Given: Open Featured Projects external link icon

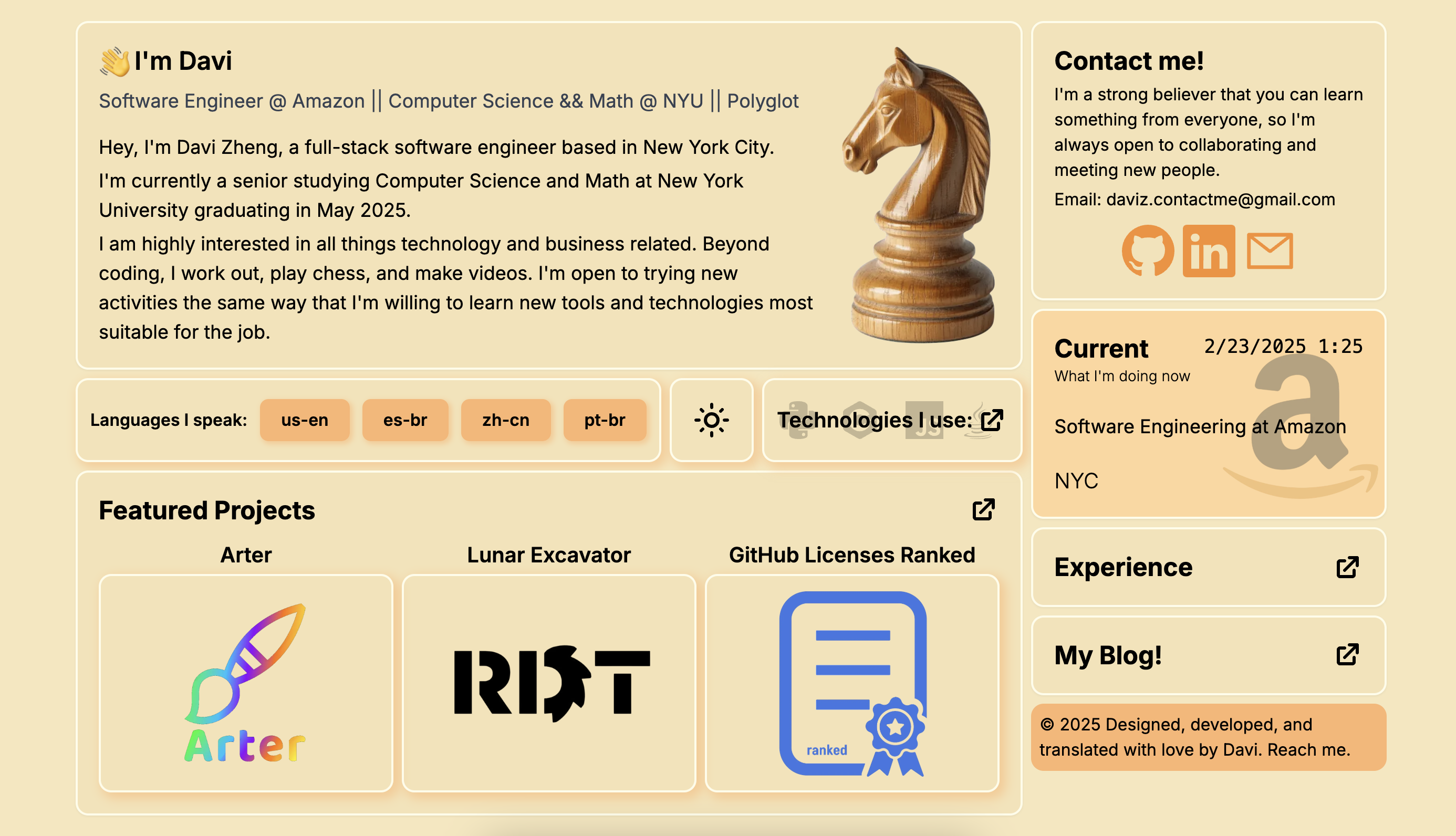Looking at the screenshot, I should coord(983,510).
